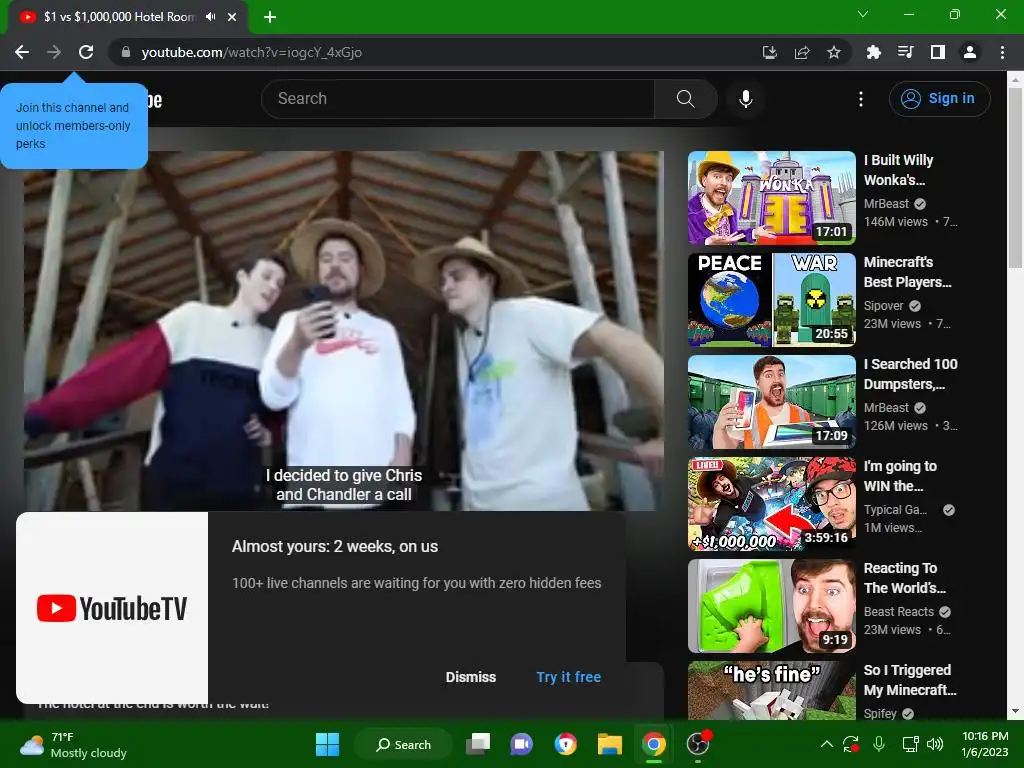Dismiss the YouTube TV promotion
1024x768 pixels.
[471, 677]
